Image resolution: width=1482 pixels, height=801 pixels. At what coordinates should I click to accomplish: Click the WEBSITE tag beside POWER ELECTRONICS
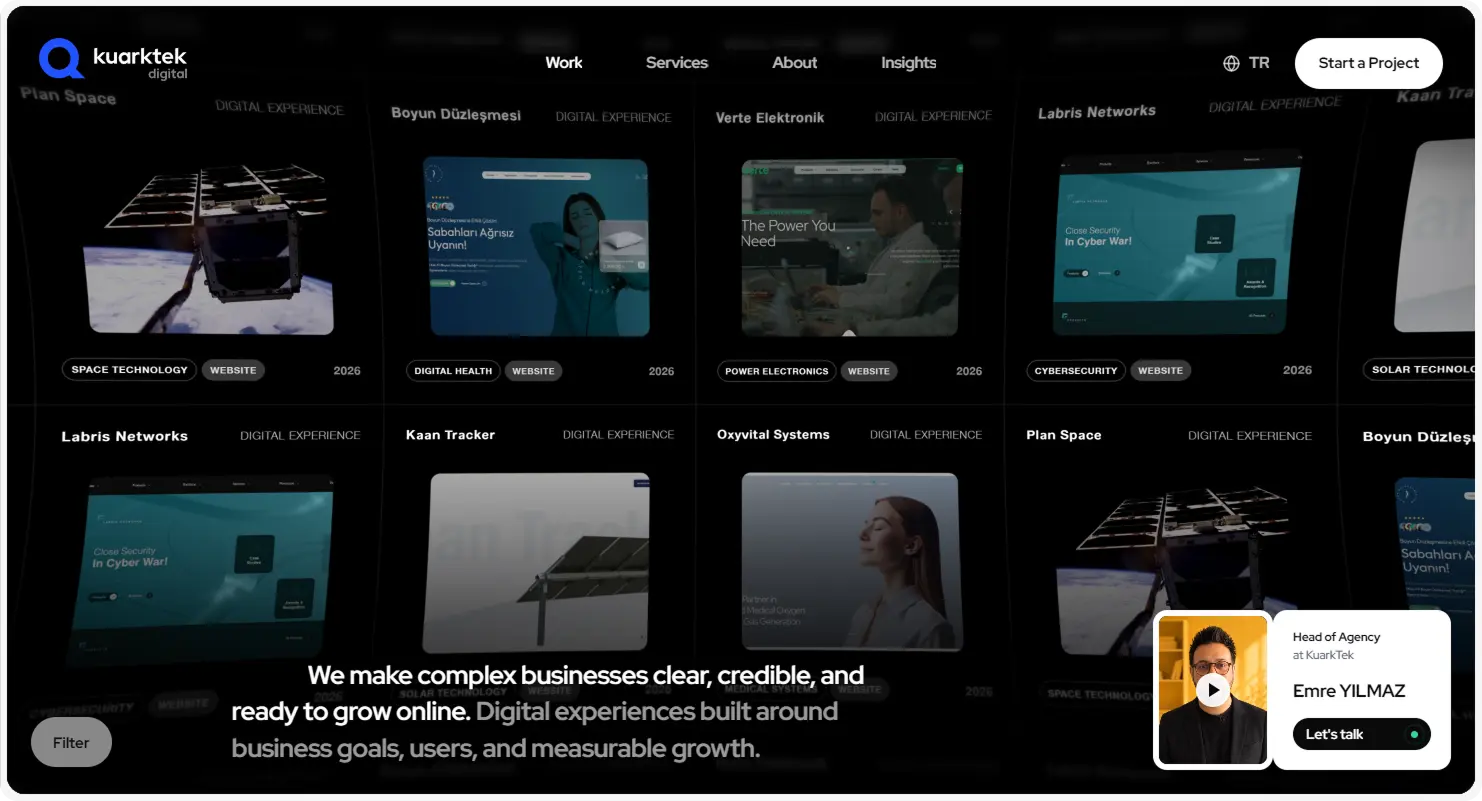(x=869, y=371)
